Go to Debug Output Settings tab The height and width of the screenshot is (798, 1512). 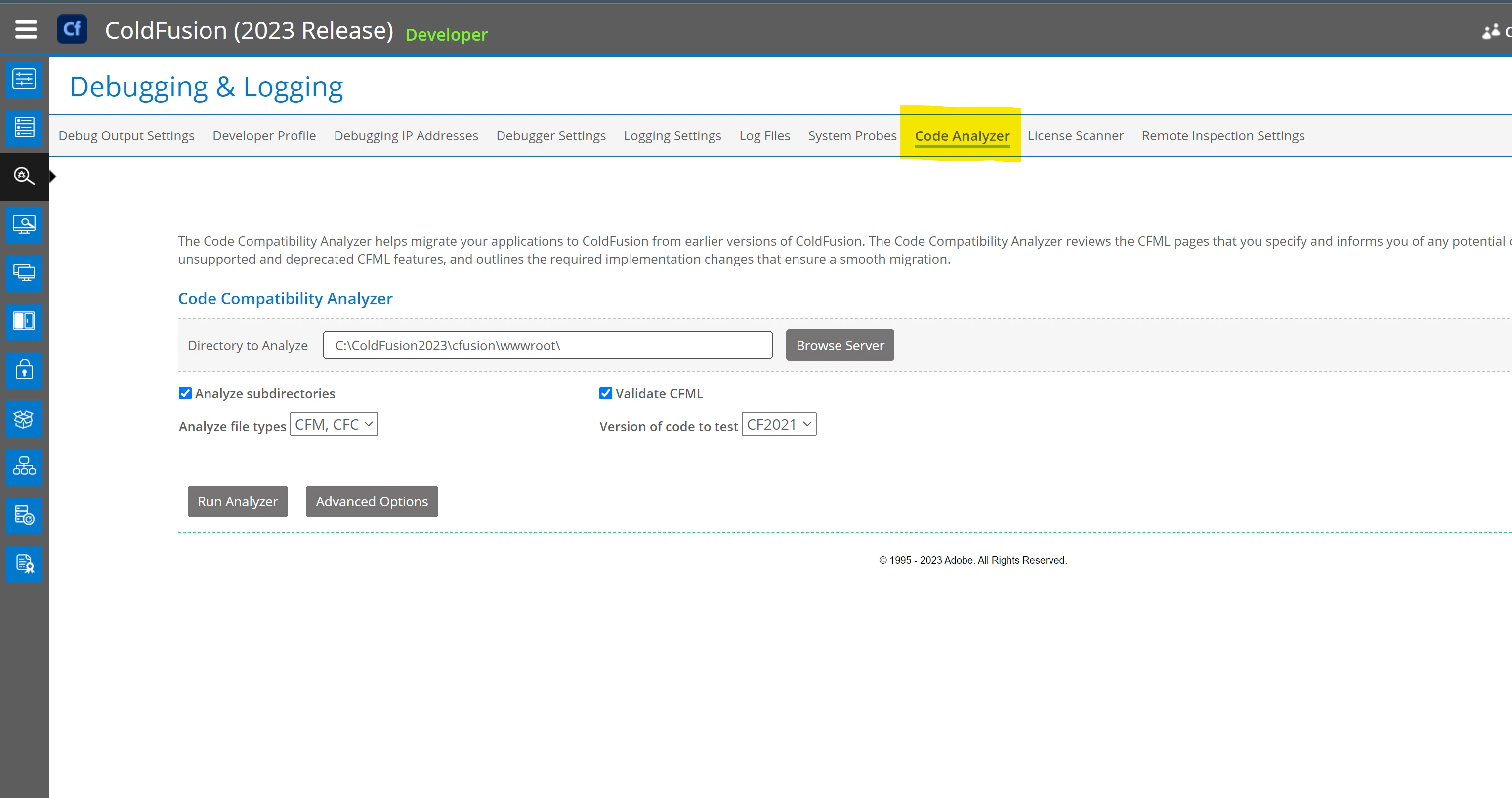pyautogui.click(x=126, y=136)
